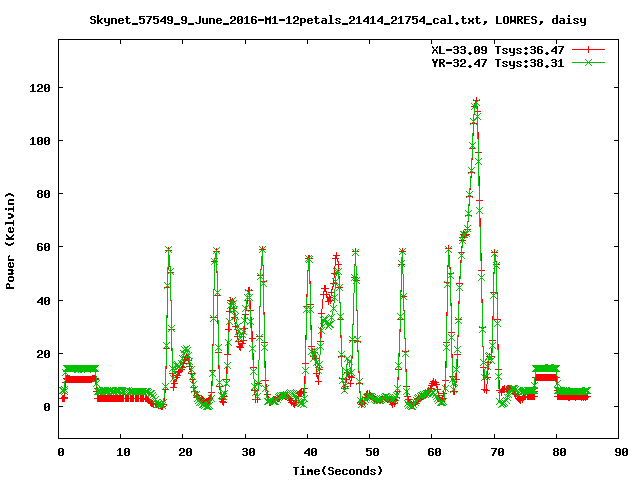
Task: Click y-axis tick label 40
Action: coord(44,301)
